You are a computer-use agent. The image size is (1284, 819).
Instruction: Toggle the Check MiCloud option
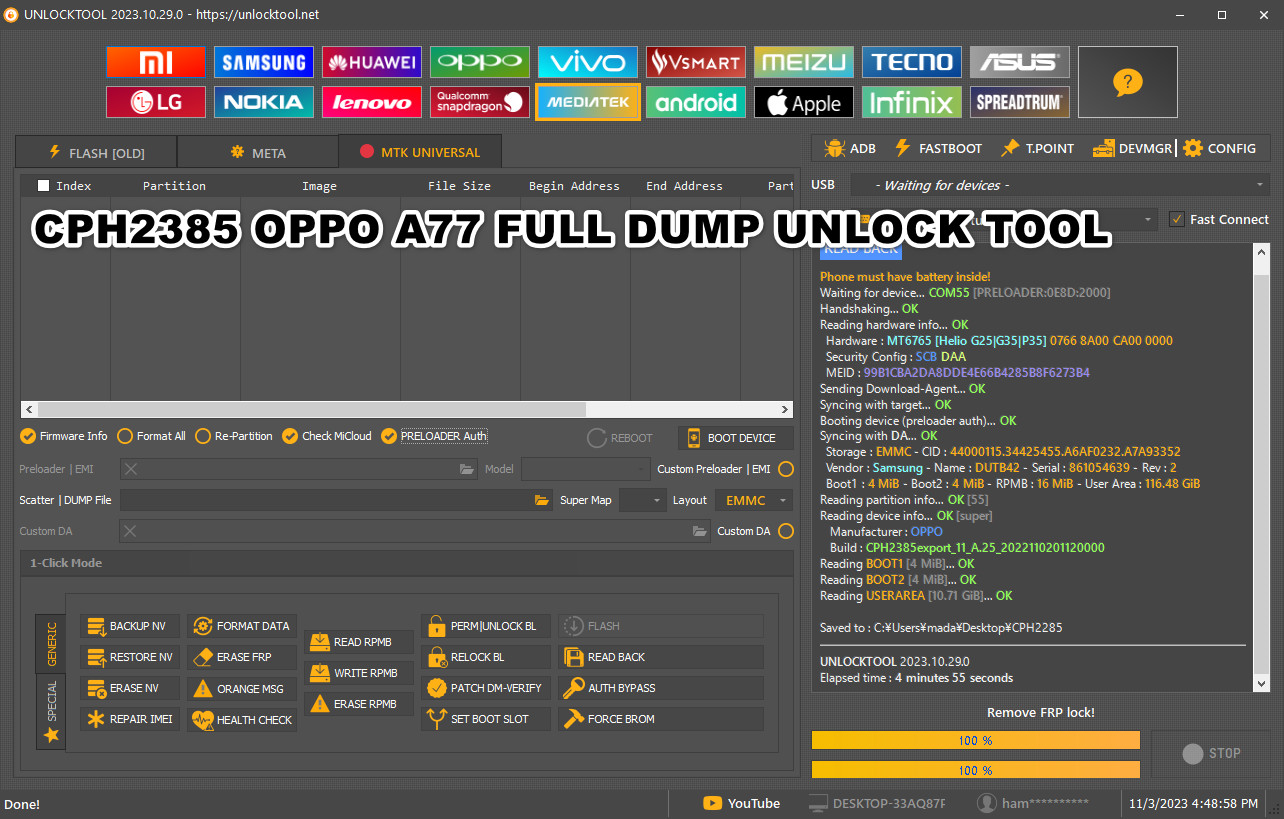[x=327, y=436]
